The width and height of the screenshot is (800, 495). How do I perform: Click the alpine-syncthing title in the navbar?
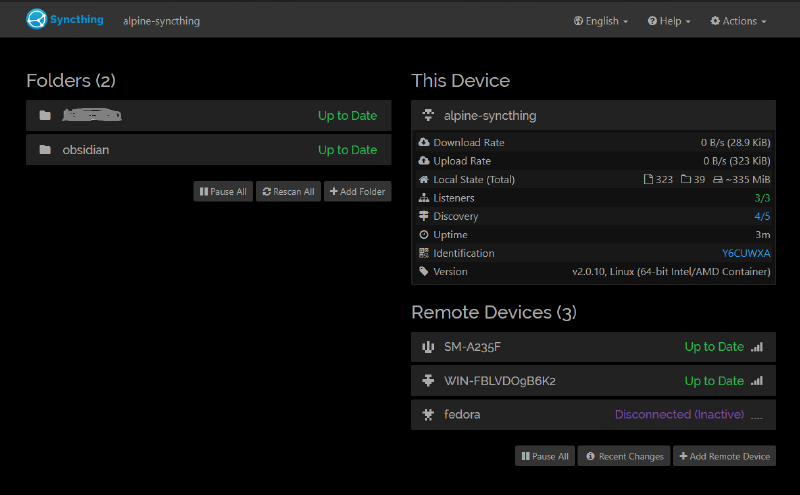[x=161, y=21]
